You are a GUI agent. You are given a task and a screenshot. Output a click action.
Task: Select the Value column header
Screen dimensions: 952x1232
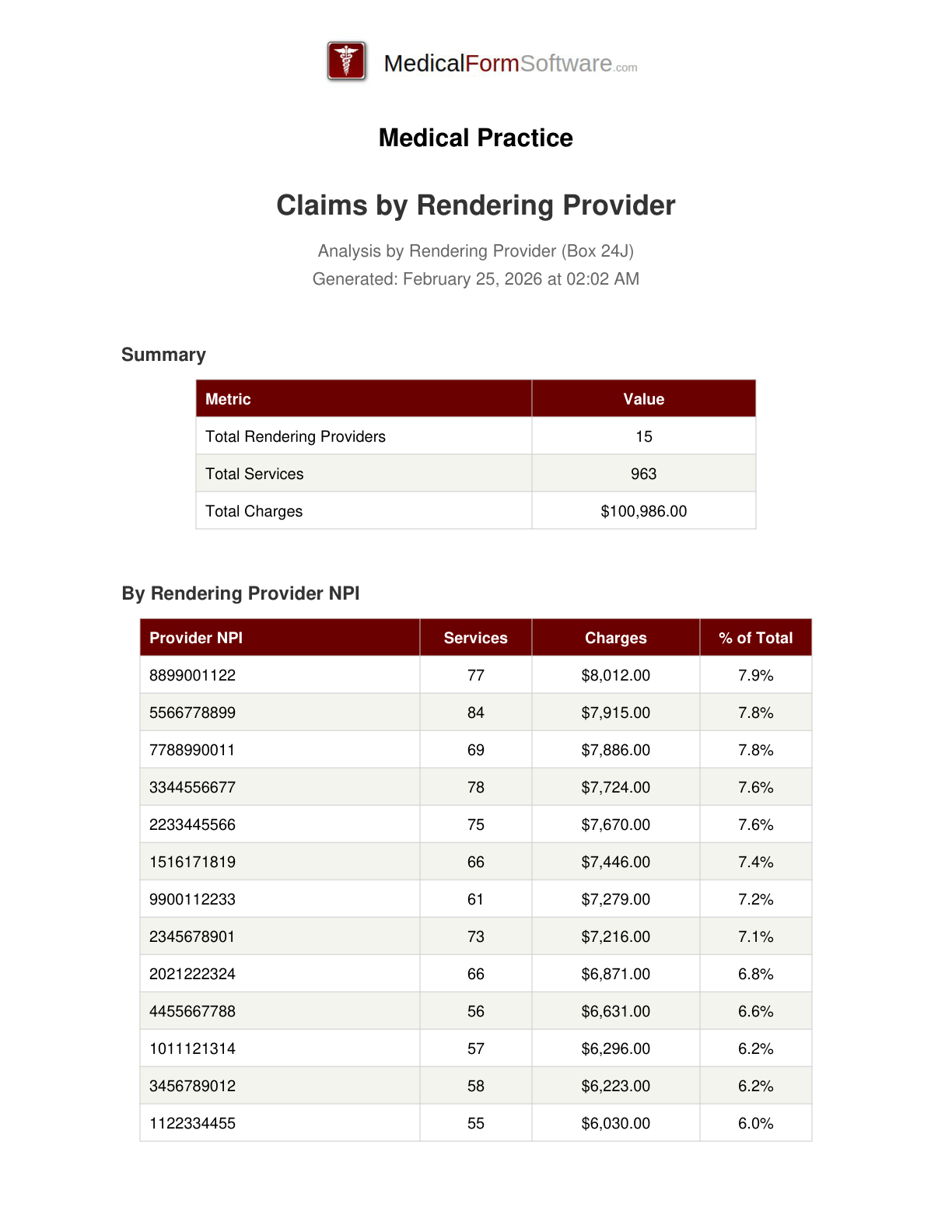coord(643,399)
